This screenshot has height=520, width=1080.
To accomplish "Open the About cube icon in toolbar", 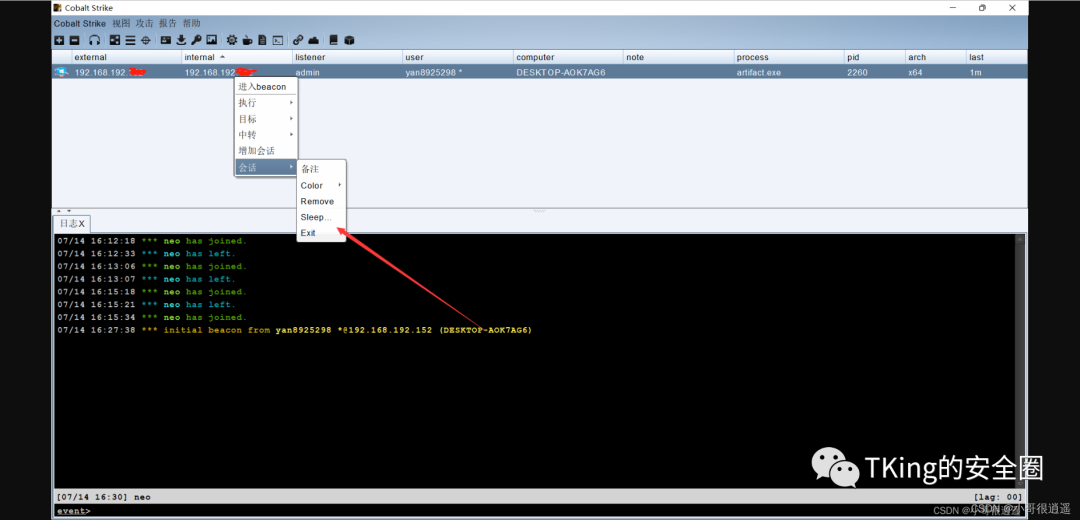I will [349, 41].
